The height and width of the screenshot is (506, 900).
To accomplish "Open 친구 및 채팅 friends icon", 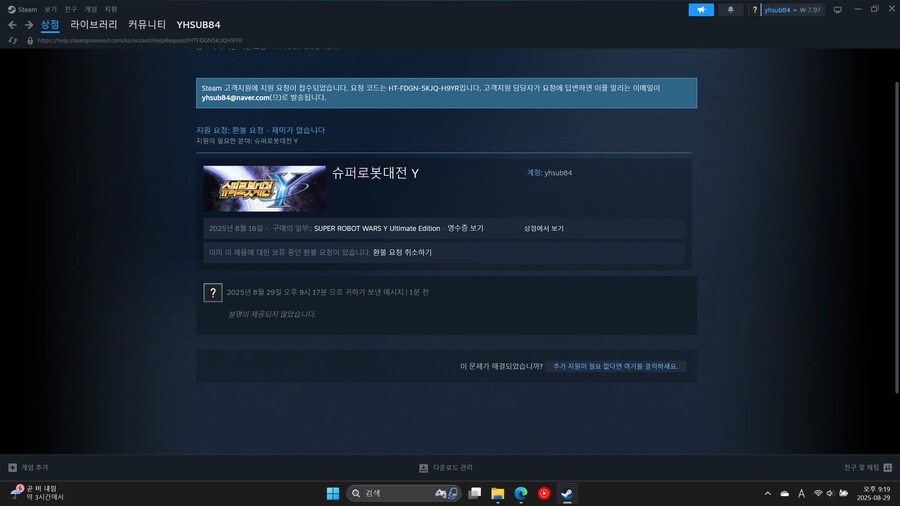I will pos(887,468).
